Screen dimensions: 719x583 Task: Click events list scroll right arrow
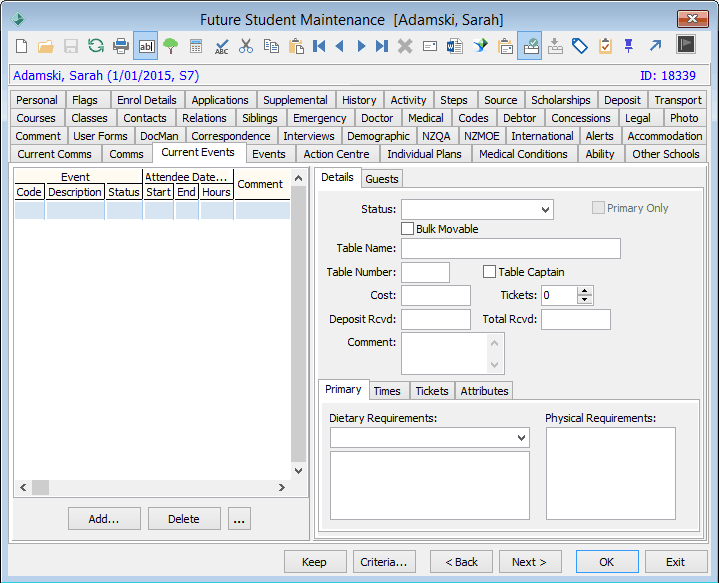click(x=282, y=487)
